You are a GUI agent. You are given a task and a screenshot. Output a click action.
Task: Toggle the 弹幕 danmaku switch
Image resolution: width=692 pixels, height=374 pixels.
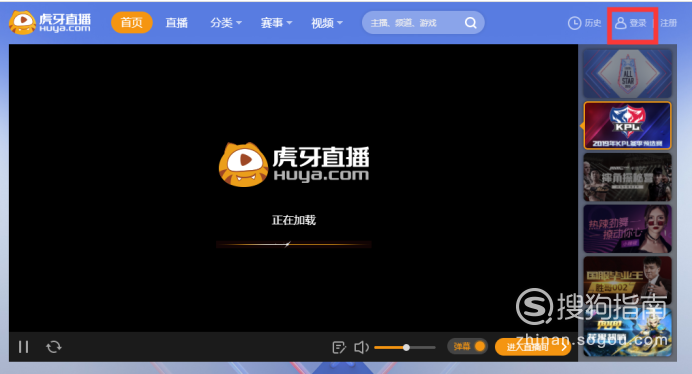[467, 347]
